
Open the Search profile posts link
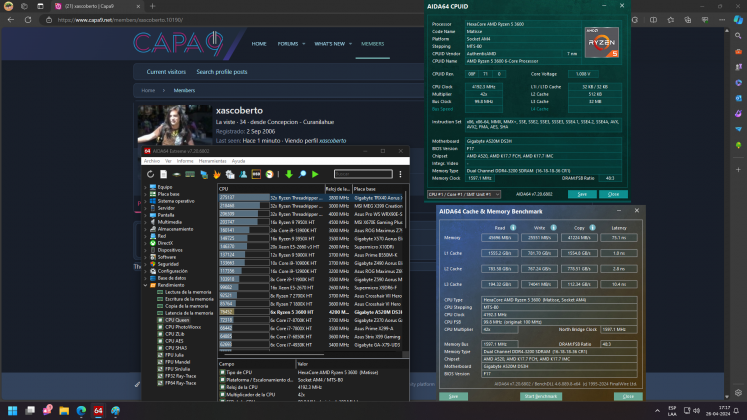point(222,72)
